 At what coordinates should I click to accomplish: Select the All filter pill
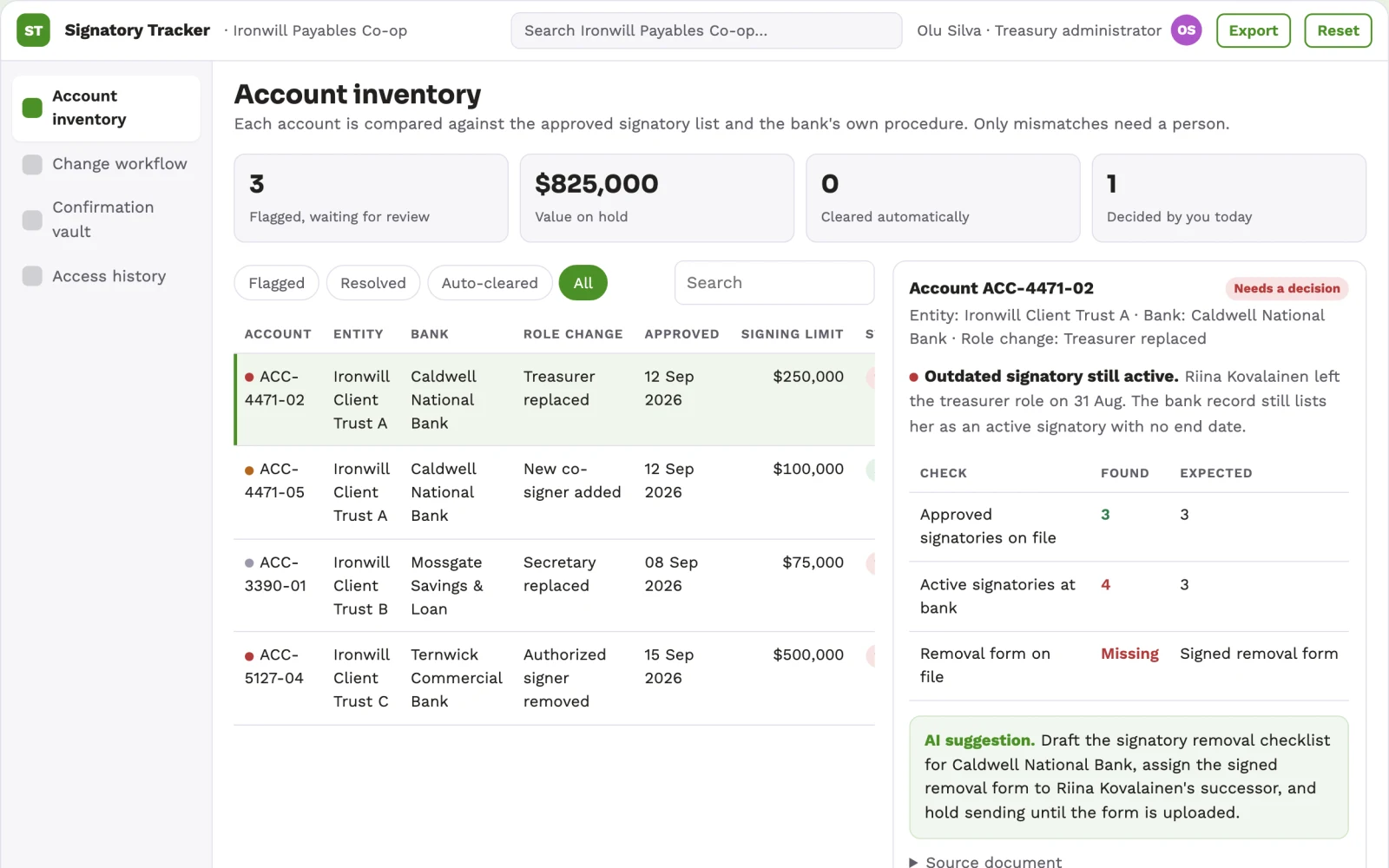coord(583,283)
